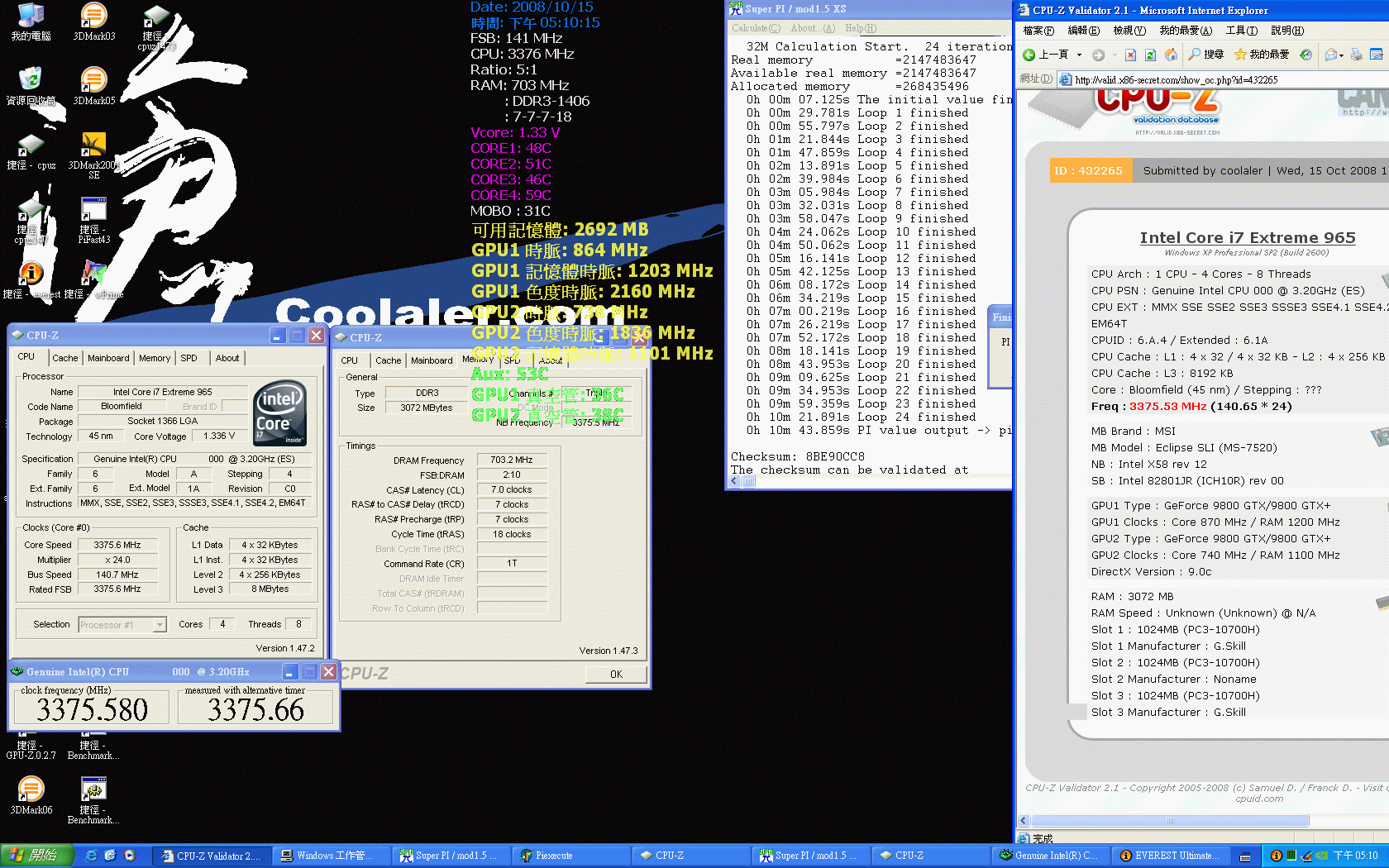Click the system tray clock showing 下午 05:10
1389x868 pixels.
pos(1356,856)
